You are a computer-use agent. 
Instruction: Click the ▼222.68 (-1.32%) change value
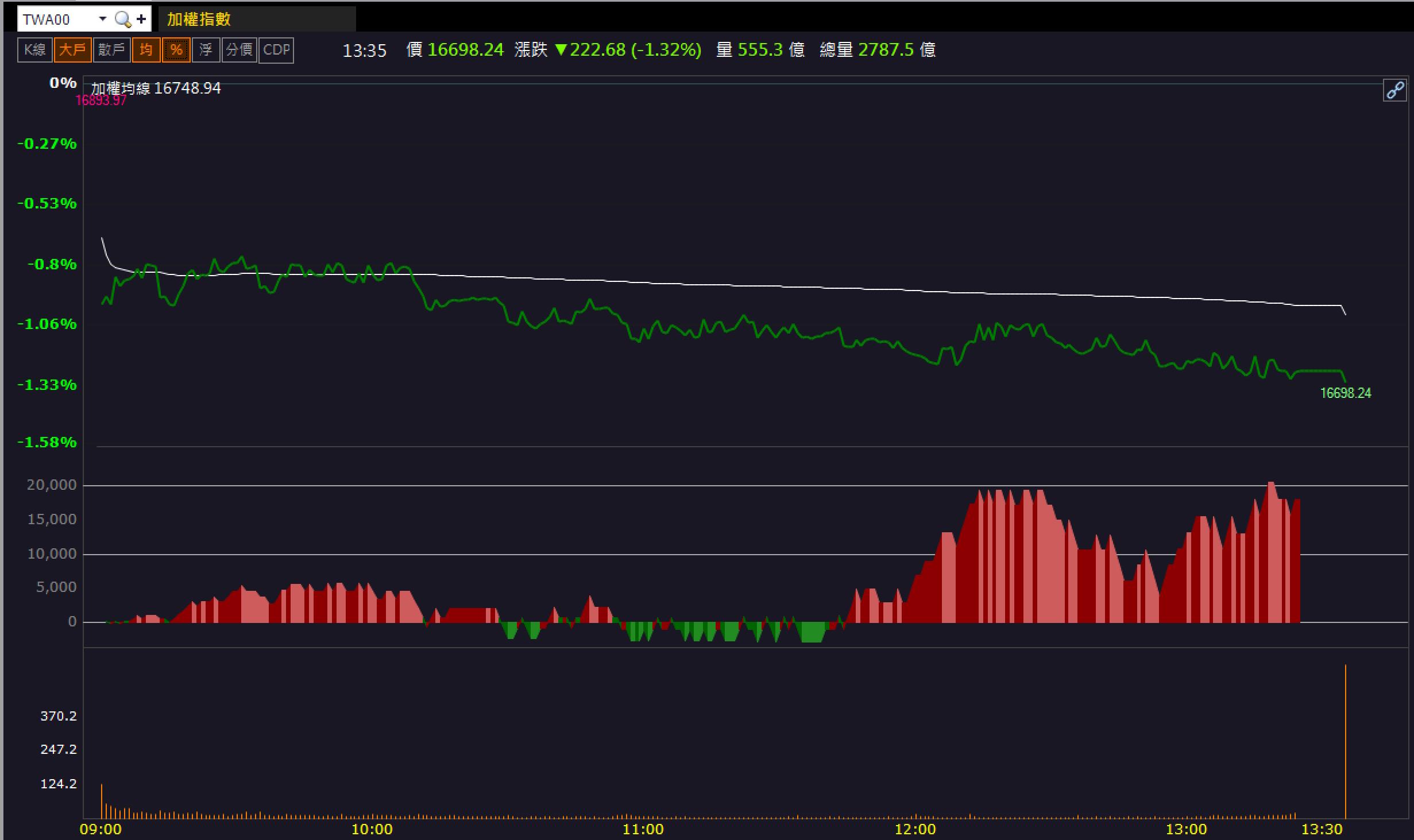(628, 50)
